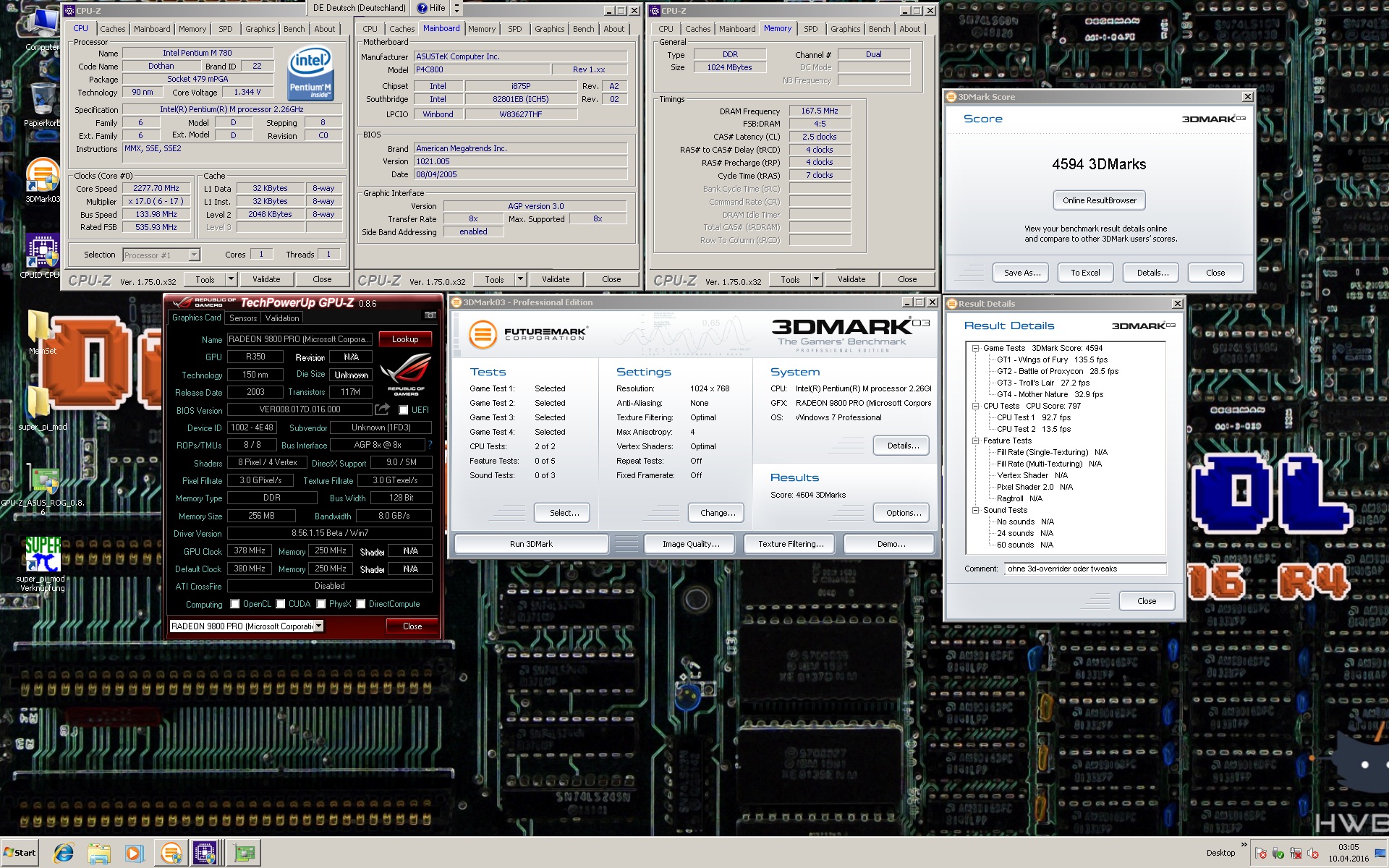The image size is (1389, 868).
Task: Click Validate in the Memory CPU-Z window
Action: 851,279
